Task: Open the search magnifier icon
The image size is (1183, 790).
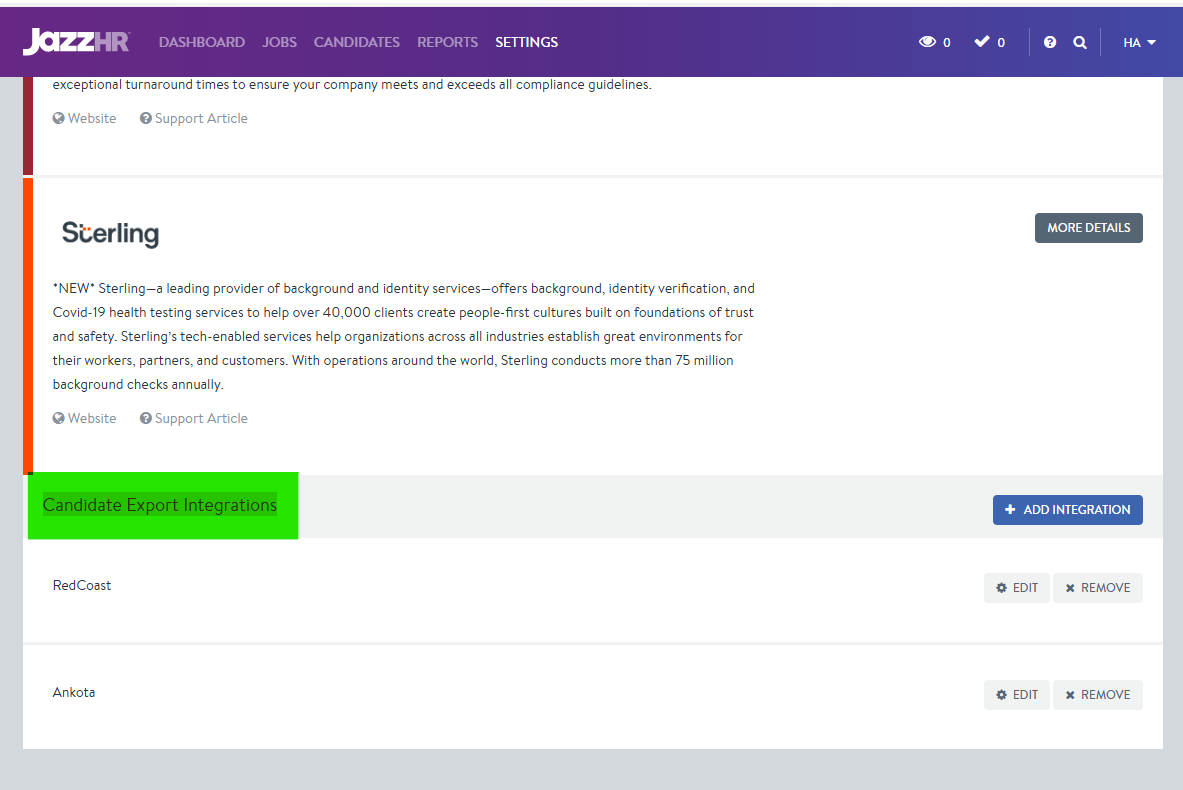Action: click(1080, 42)
